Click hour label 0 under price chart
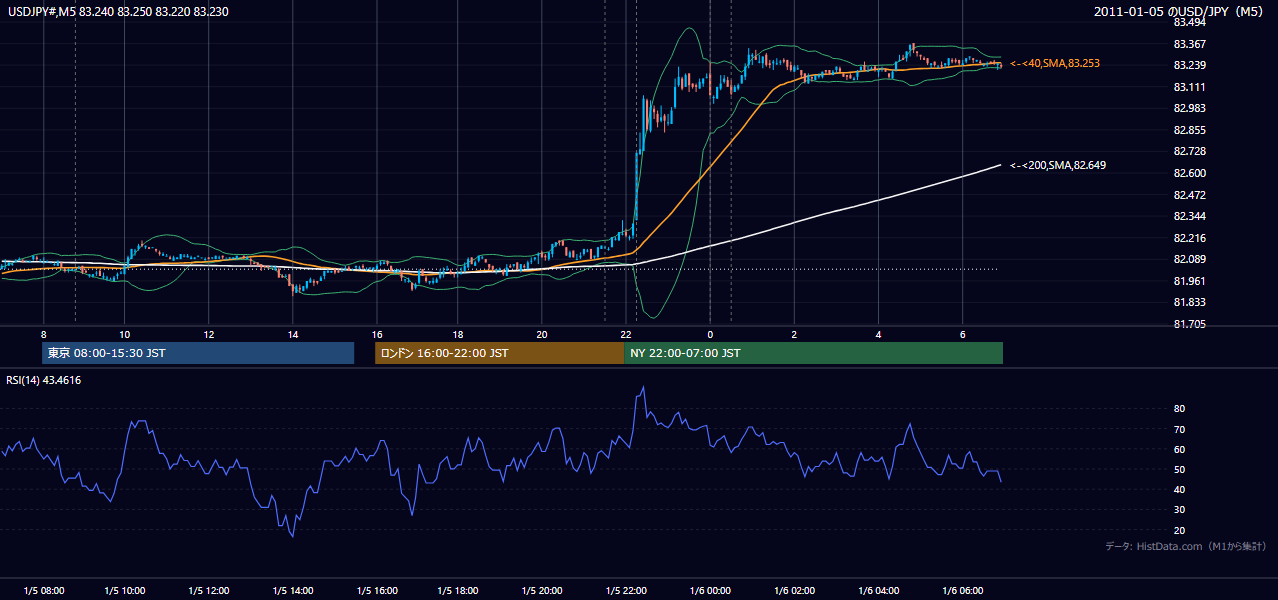 point(710,333)
